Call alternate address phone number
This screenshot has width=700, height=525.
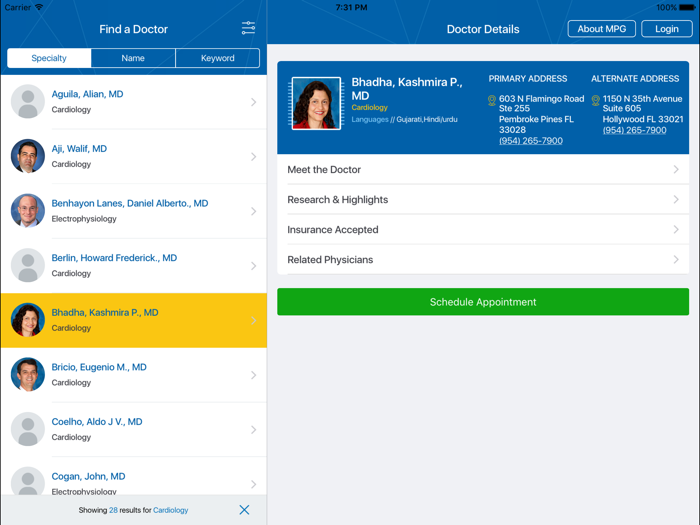[x=634, y=130]
